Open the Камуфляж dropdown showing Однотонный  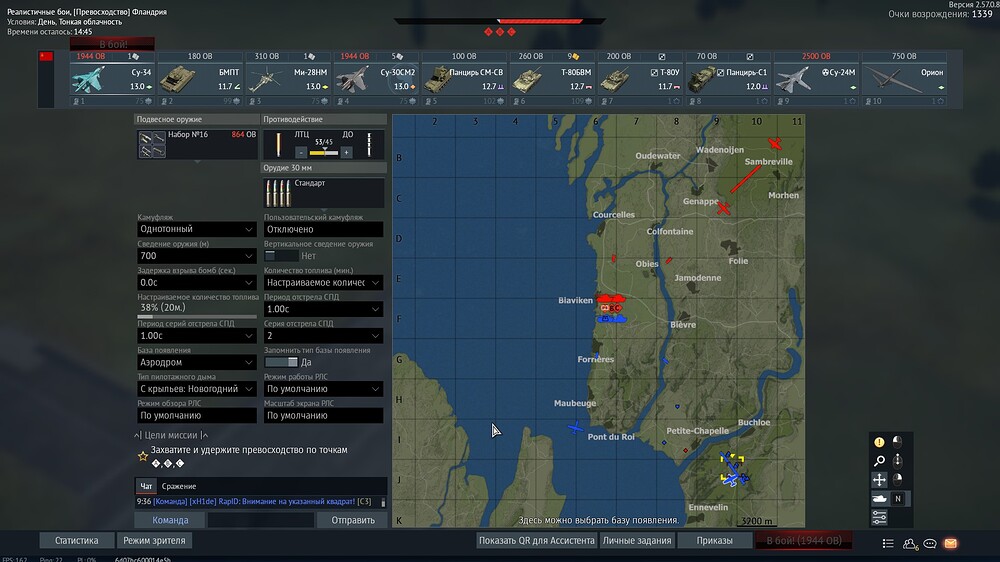[196, 229]
